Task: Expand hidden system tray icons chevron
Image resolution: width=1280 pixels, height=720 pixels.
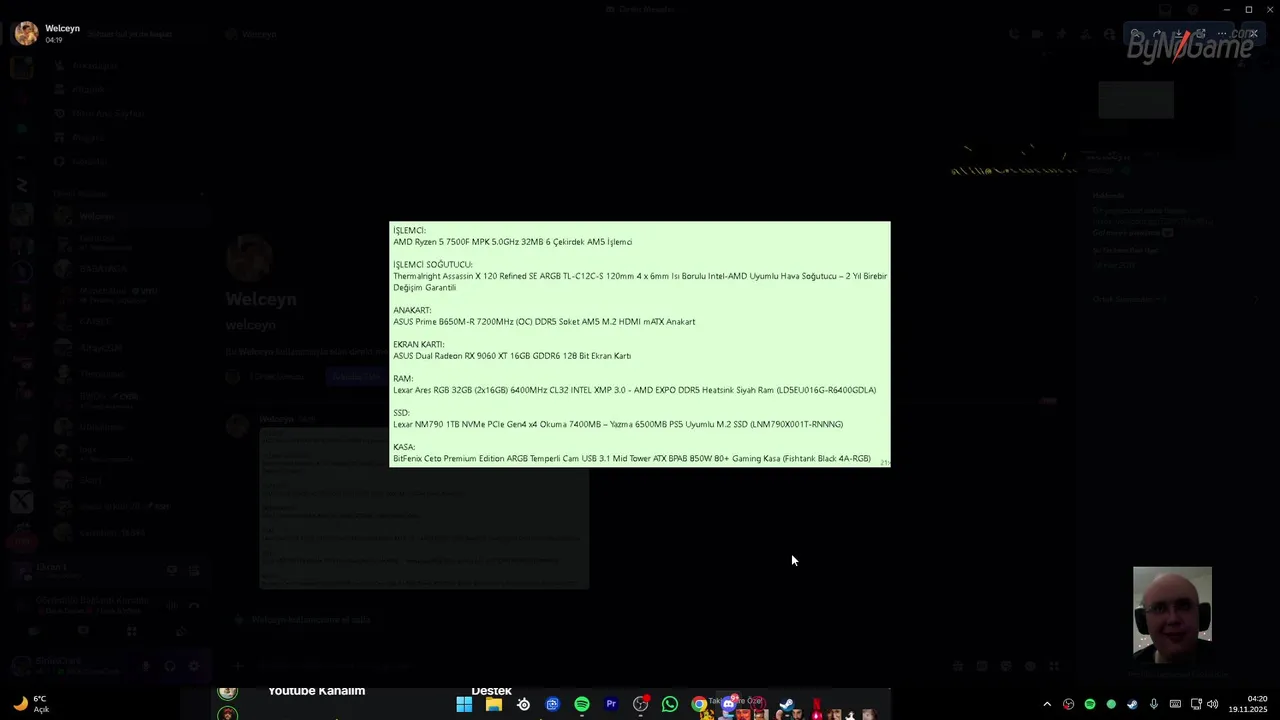Action: pos(1047,704)
